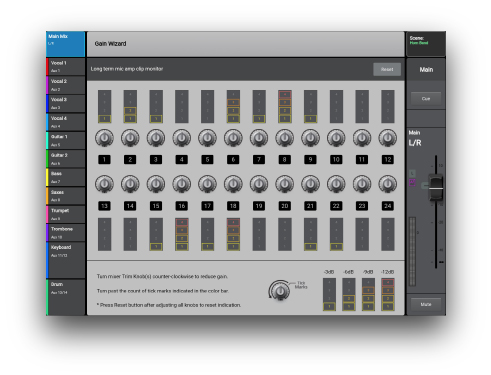This screenshot has width=491, height=375.
Task: Open the Drum Aux 13/14 mix
Action: click(66, 297)
